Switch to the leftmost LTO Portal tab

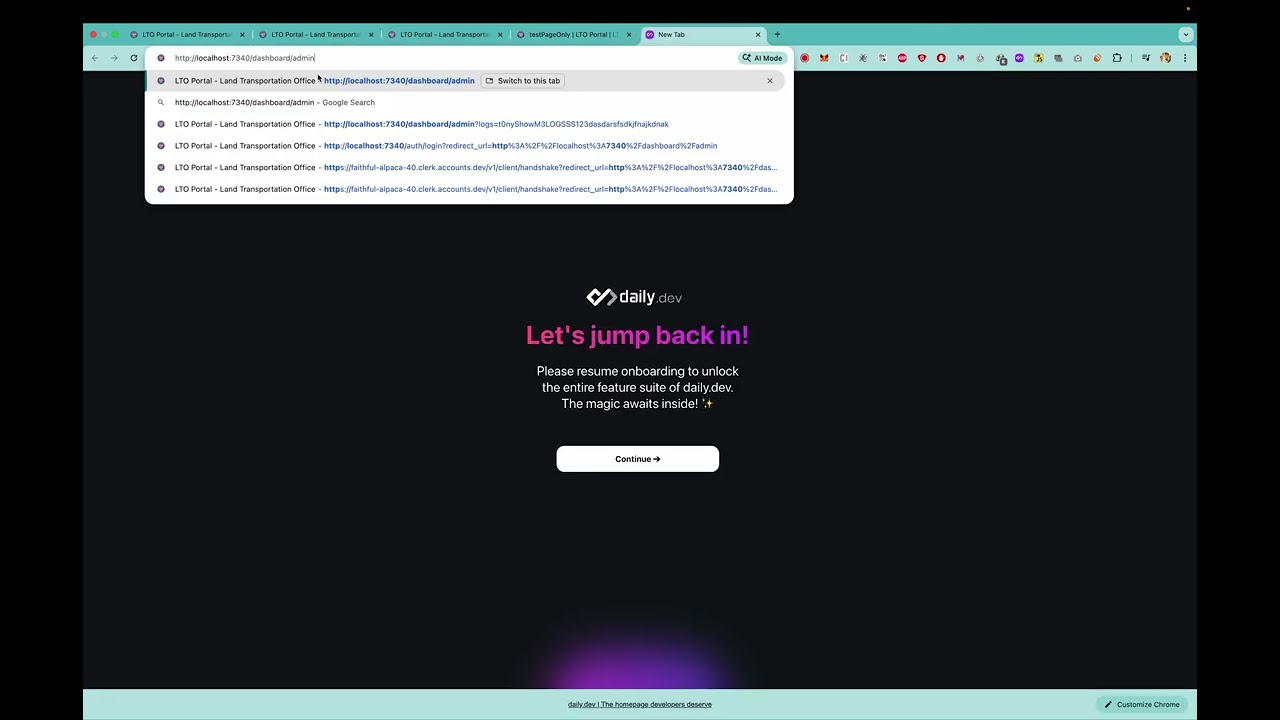click(x=187, y=34)
